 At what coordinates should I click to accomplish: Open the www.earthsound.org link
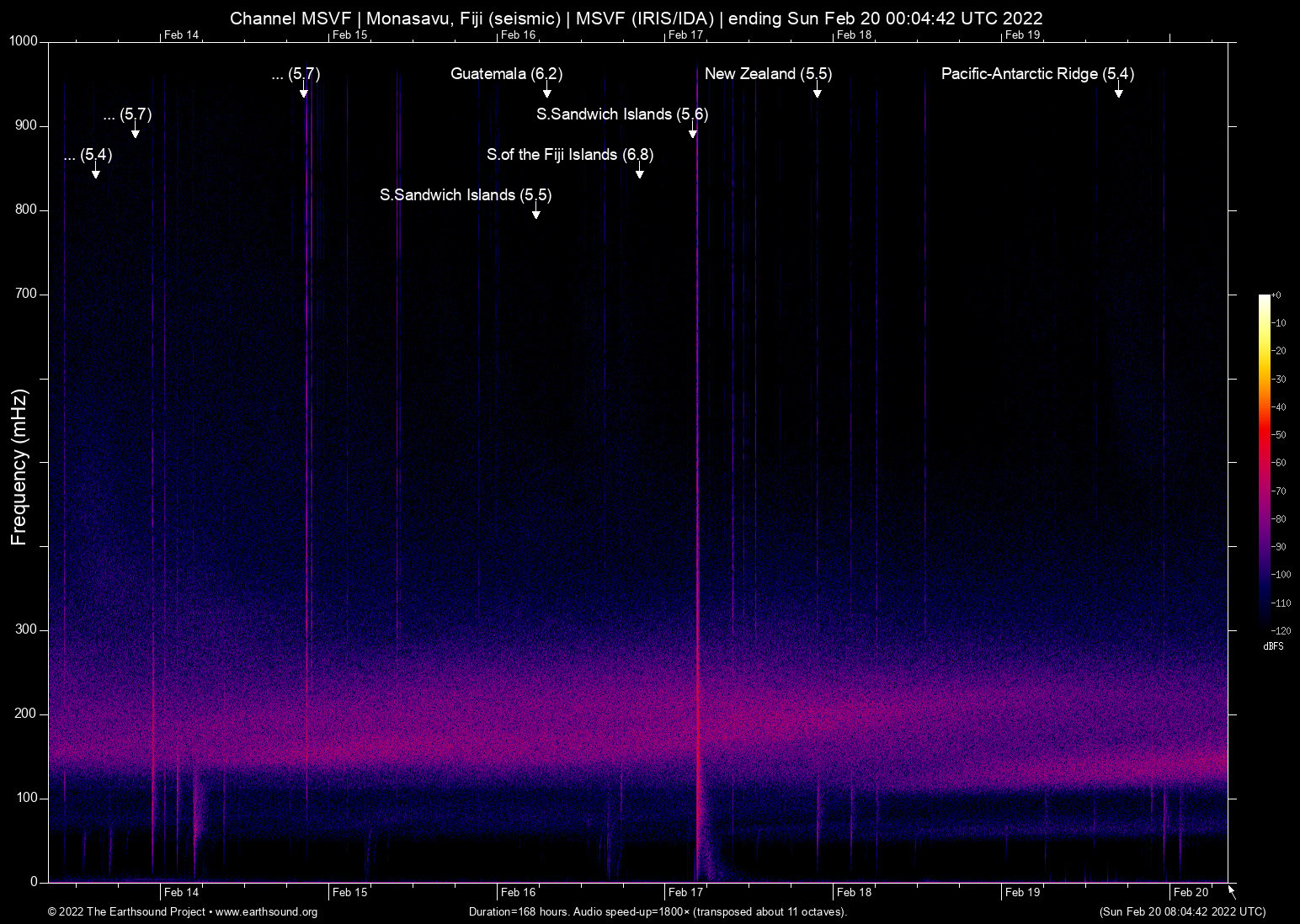(267, 912)
